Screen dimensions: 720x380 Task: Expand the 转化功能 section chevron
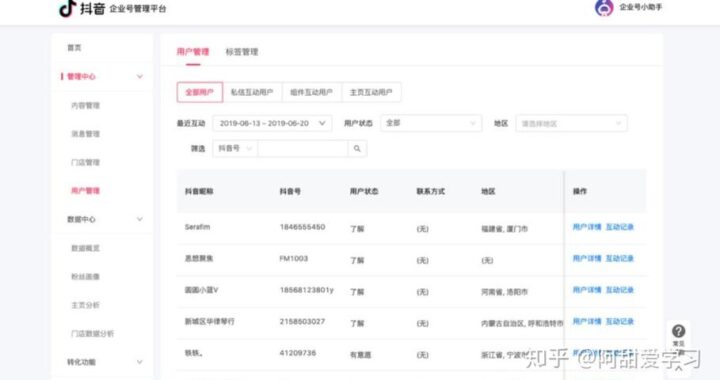coord(140,362)
